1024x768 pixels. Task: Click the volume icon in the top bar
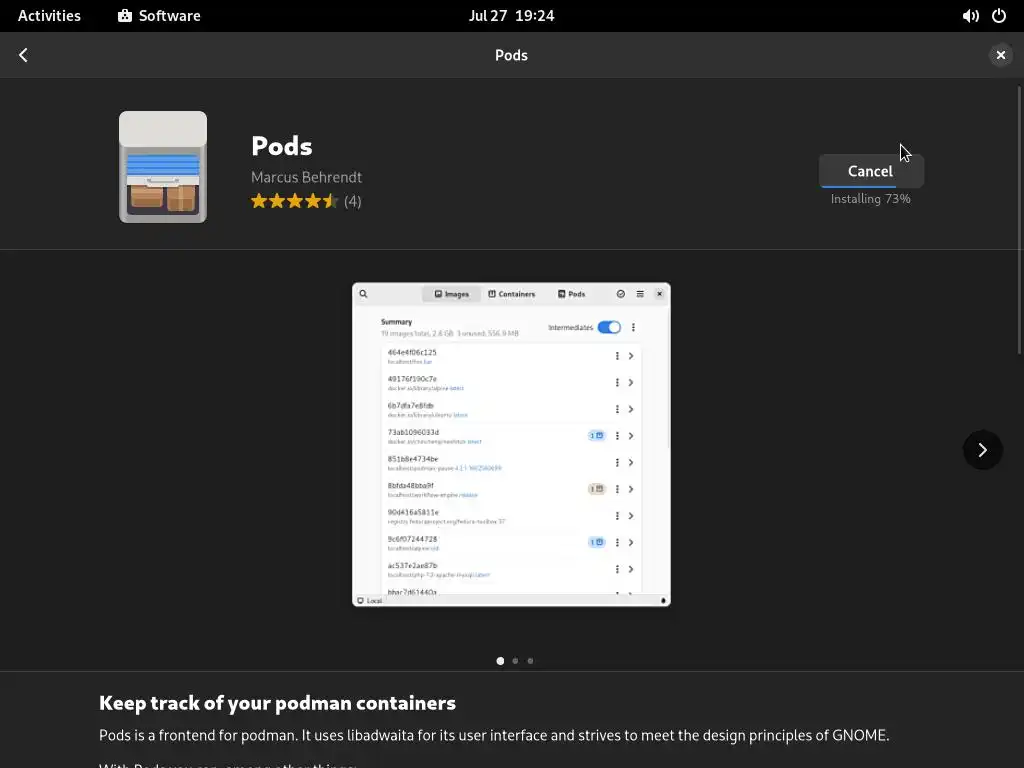[x=970, y=16]
